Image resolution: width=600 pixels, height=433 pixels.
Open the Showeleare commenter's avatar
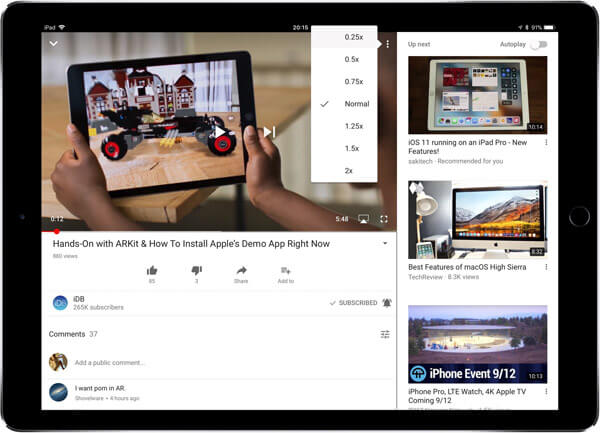pos(59,392)
